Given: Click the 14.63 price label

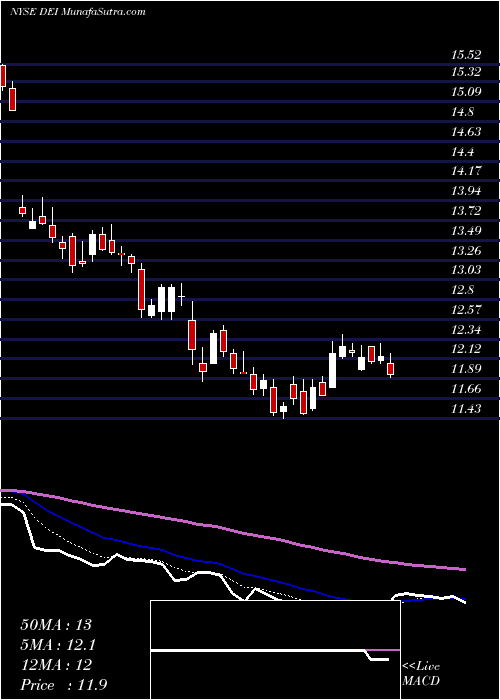Looking at the screenshot, I should click(466, 132).
